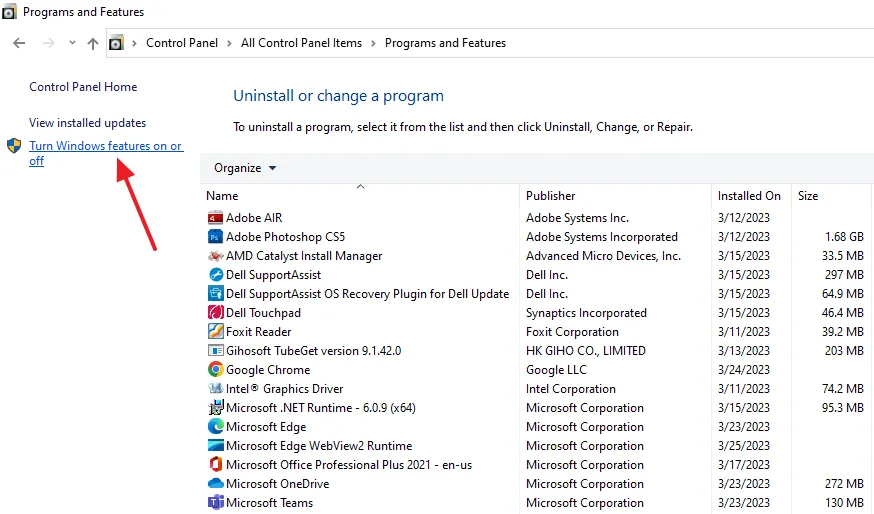Screen dimensions: 874x514
Task: Click the Adobe AIR program icon
Action: pos(215,218)
